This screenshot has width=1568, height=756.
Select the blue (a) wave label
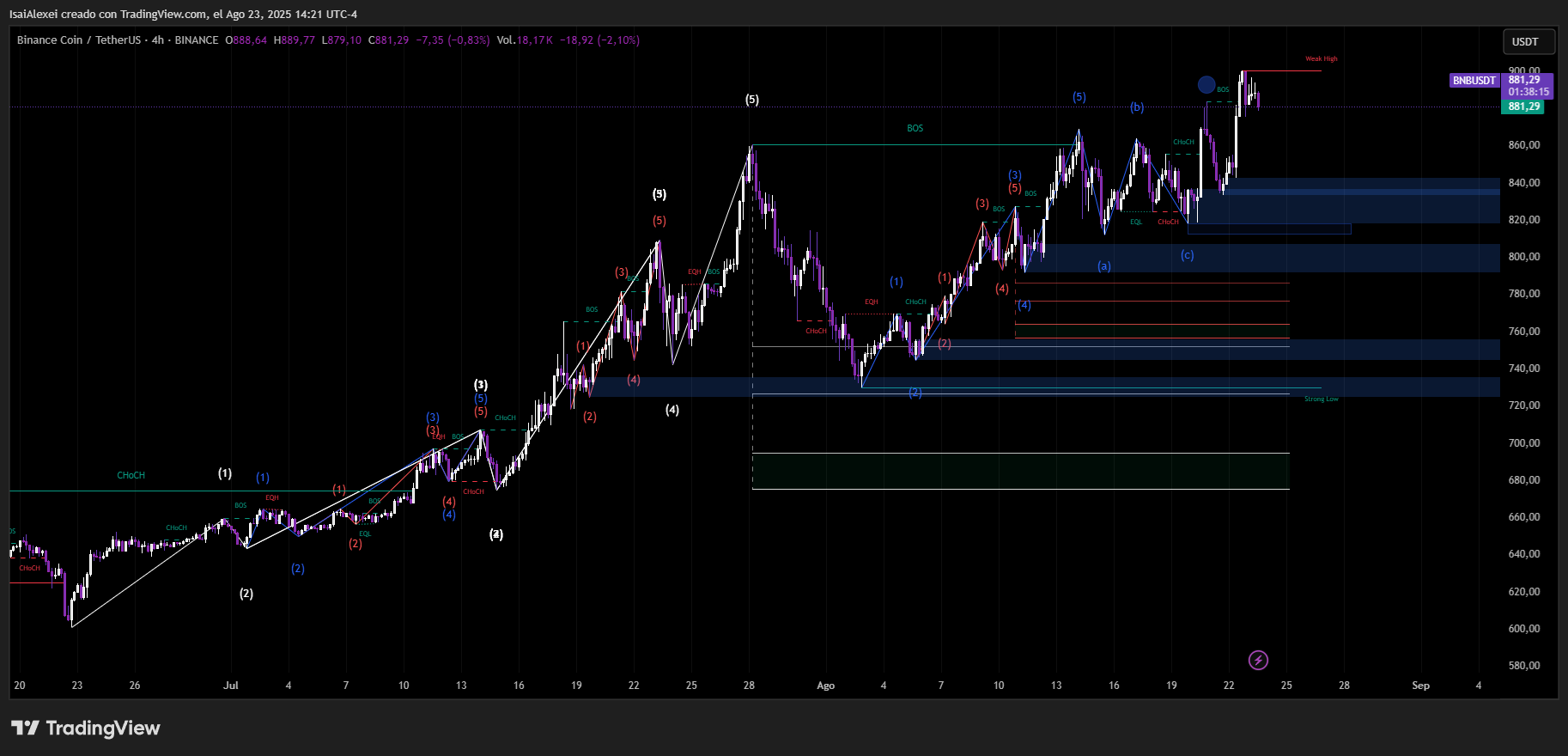click(x=1104, y=266)
